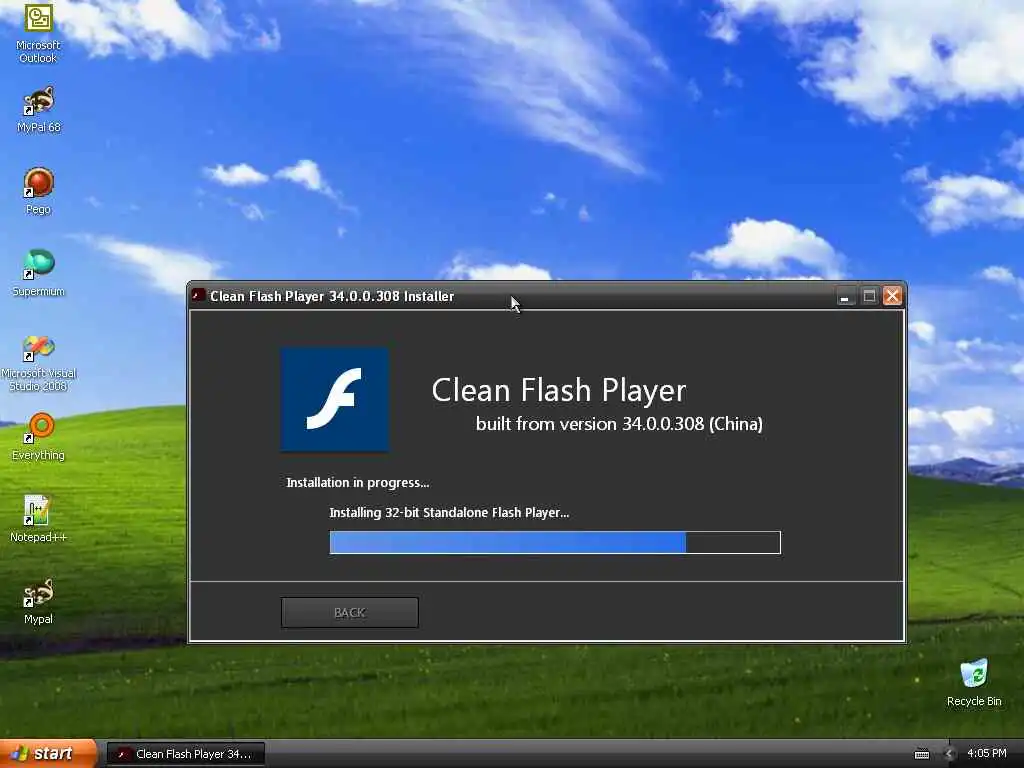Viewport: 1024px width, 768px height.
Task: Minimize the Clean Flash Player installer
Action: click(x=845, y=296)
